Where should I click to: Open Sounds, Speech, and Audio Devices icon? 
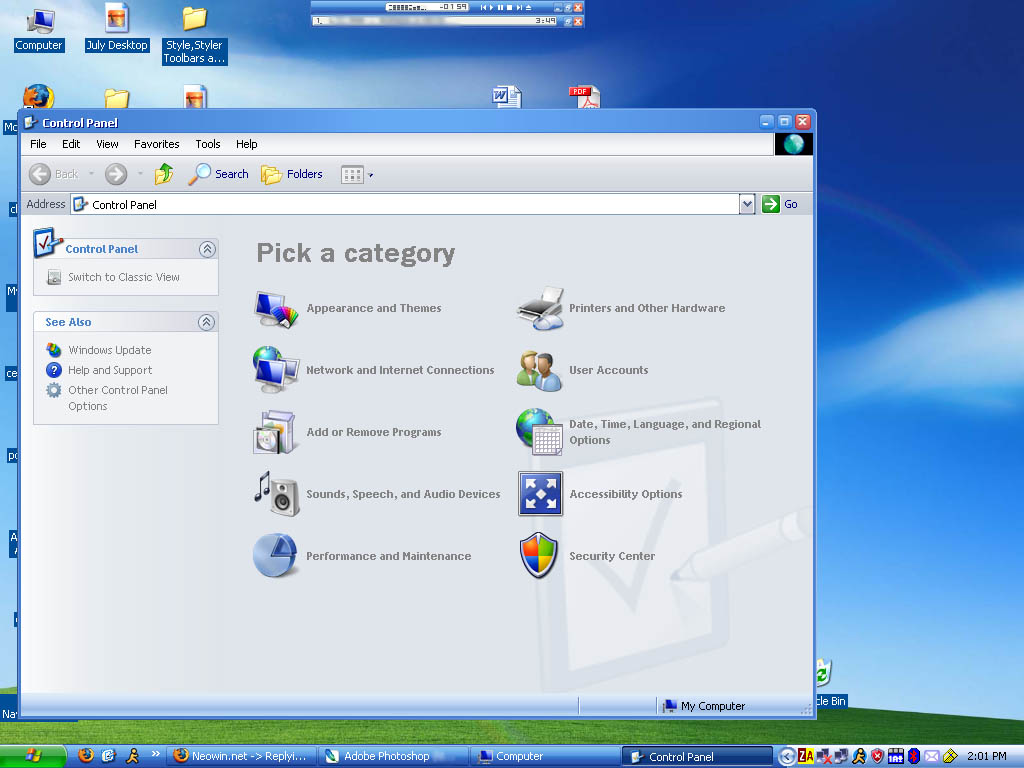pyautogui.click(x=277, y=494)
